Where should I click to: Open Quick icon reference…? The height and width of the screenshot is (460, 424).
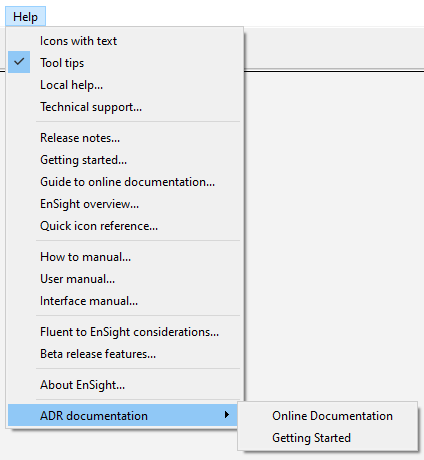click(x=124, y=226)
